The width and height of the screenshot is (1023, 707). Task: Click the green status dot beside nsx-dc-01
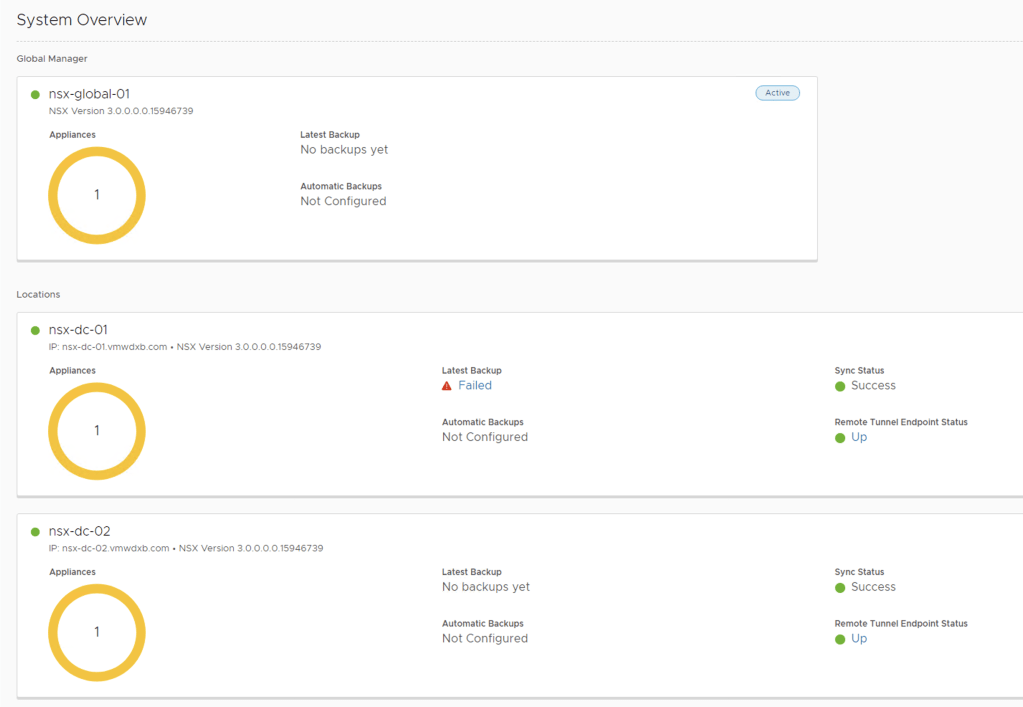coord(36,331)
